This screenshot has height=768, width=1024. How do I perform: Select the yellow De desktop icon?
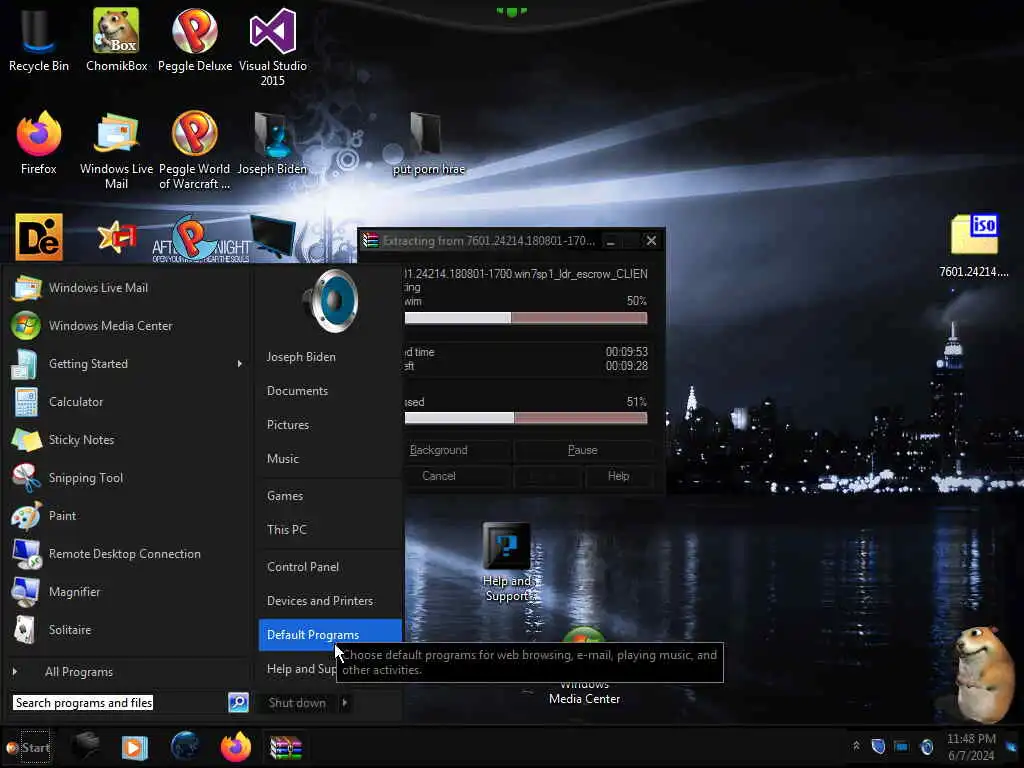pos(39,237)
